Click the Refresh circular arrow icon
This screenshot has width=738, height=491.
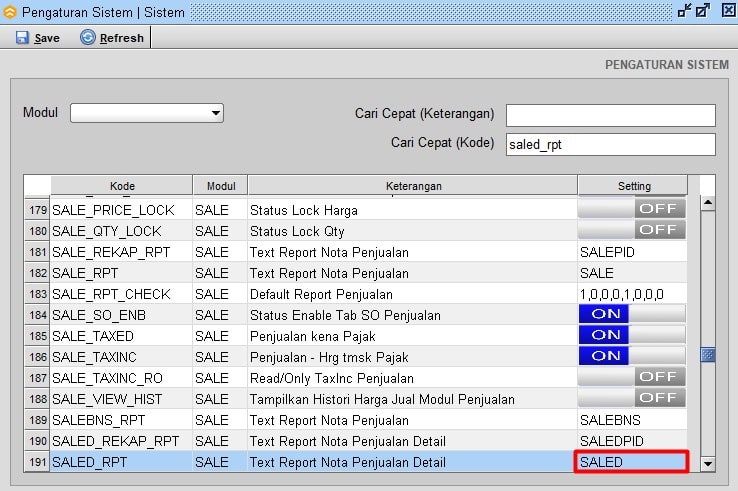pyautogui.click(x=88, y=38)
